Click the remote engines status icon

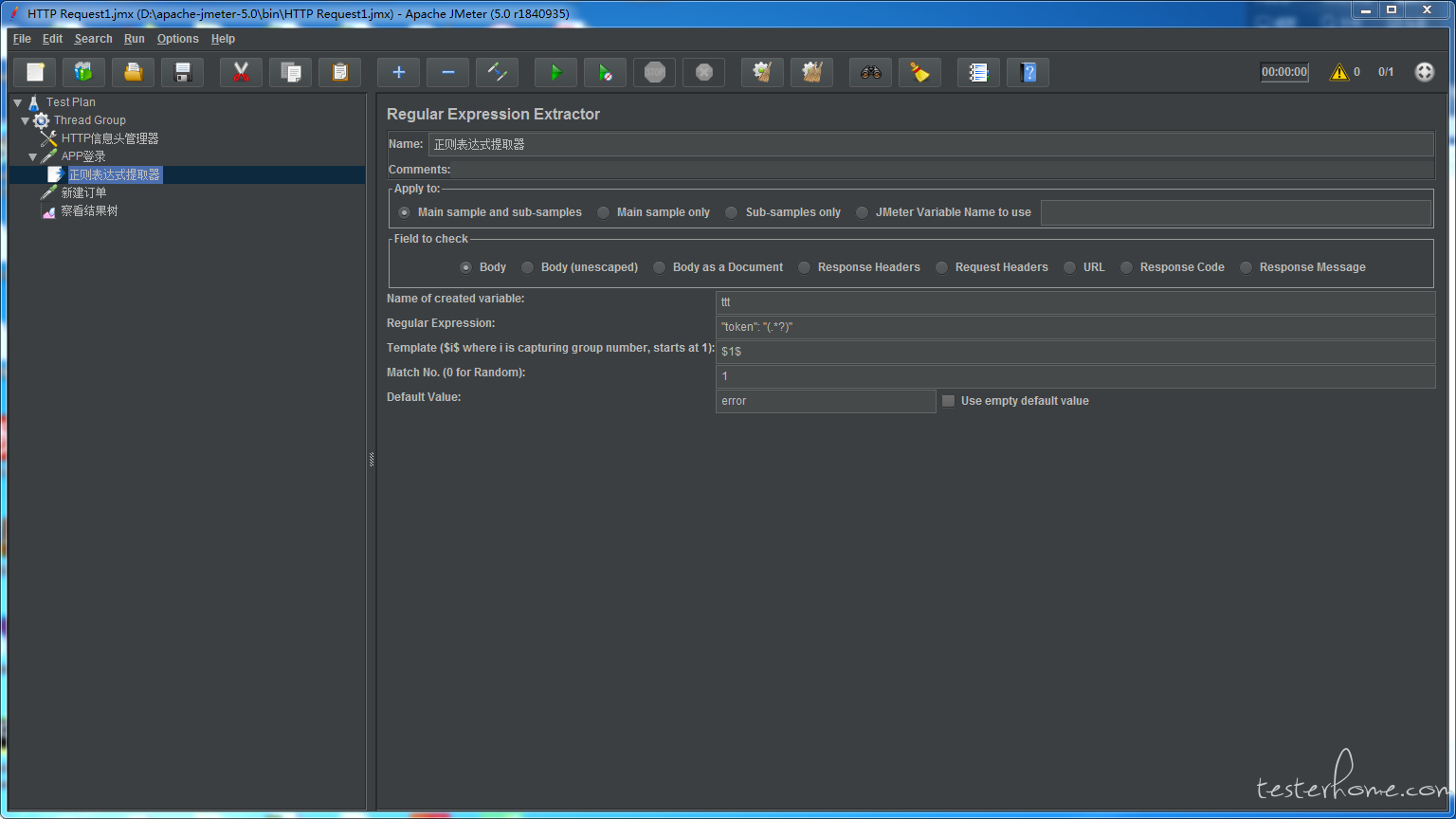(x=1425, y=72)
